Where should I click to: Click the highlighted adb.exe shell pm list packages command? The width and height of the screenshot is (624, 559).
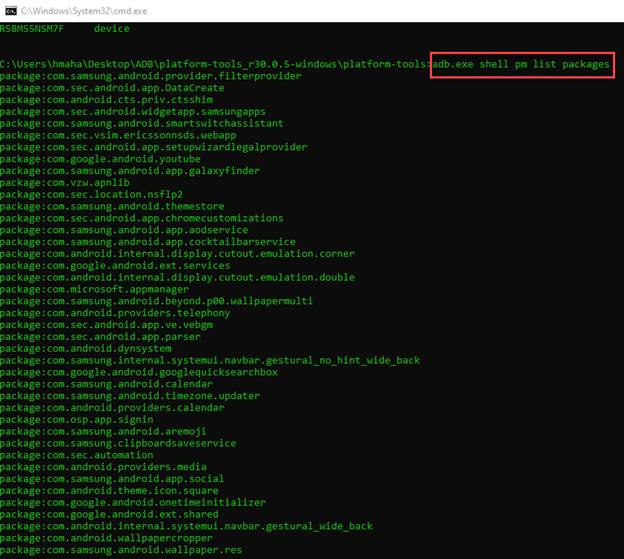tap(521, 64)
